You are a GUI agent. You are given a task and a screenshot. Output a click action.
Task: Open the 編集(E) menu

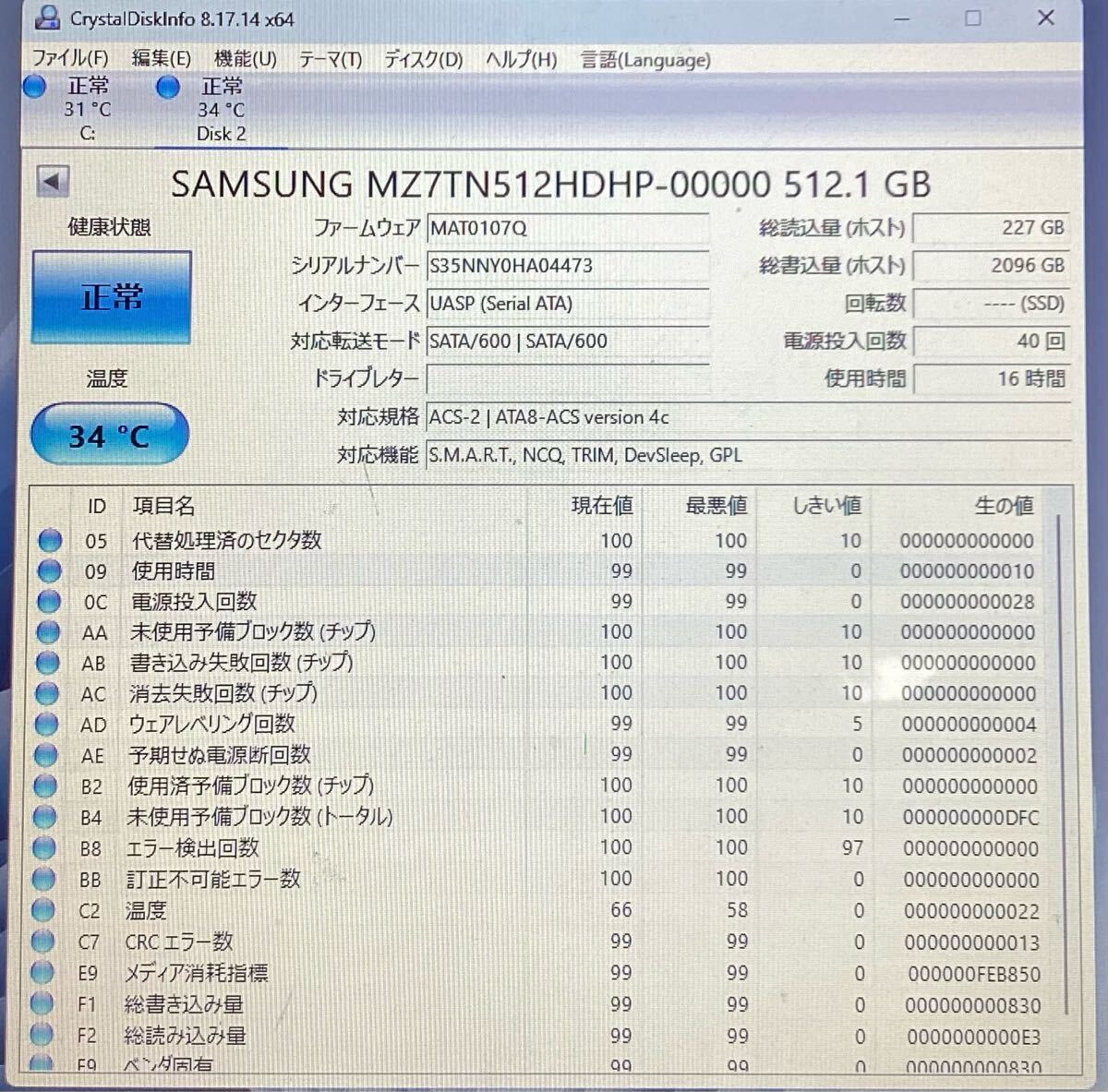tap(161, 59)
